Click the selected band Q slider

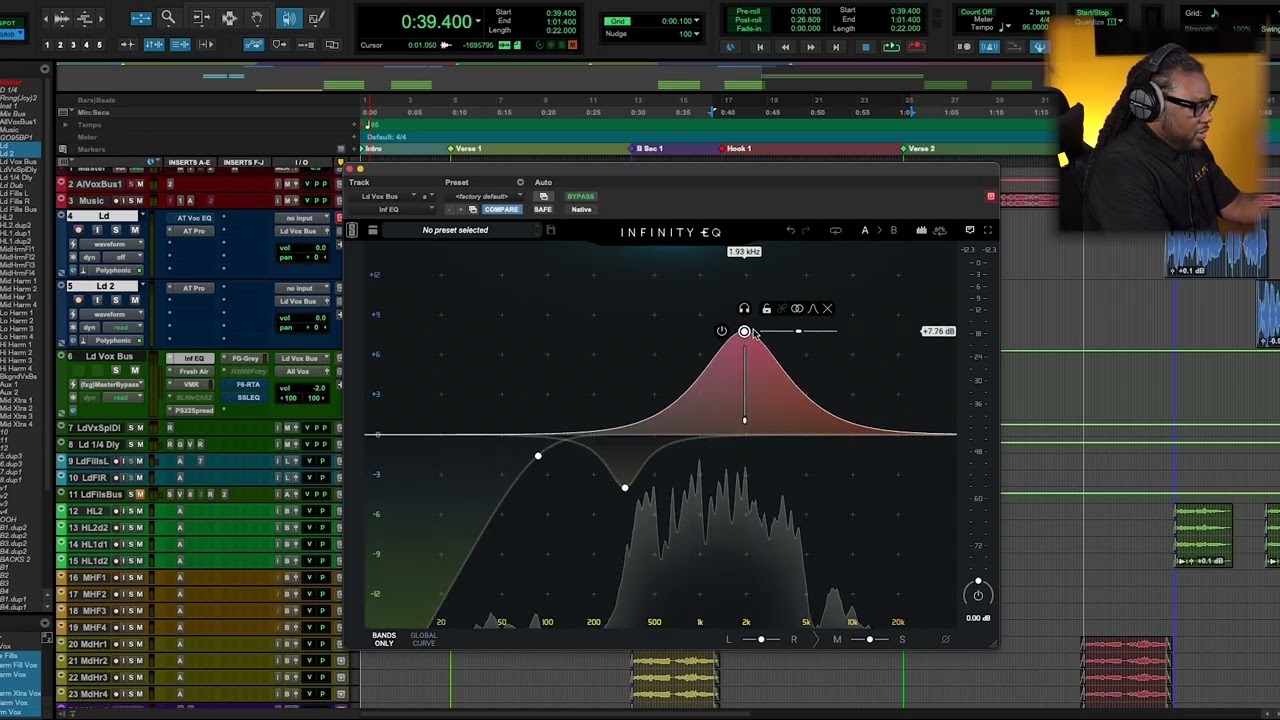click(798, 331)
